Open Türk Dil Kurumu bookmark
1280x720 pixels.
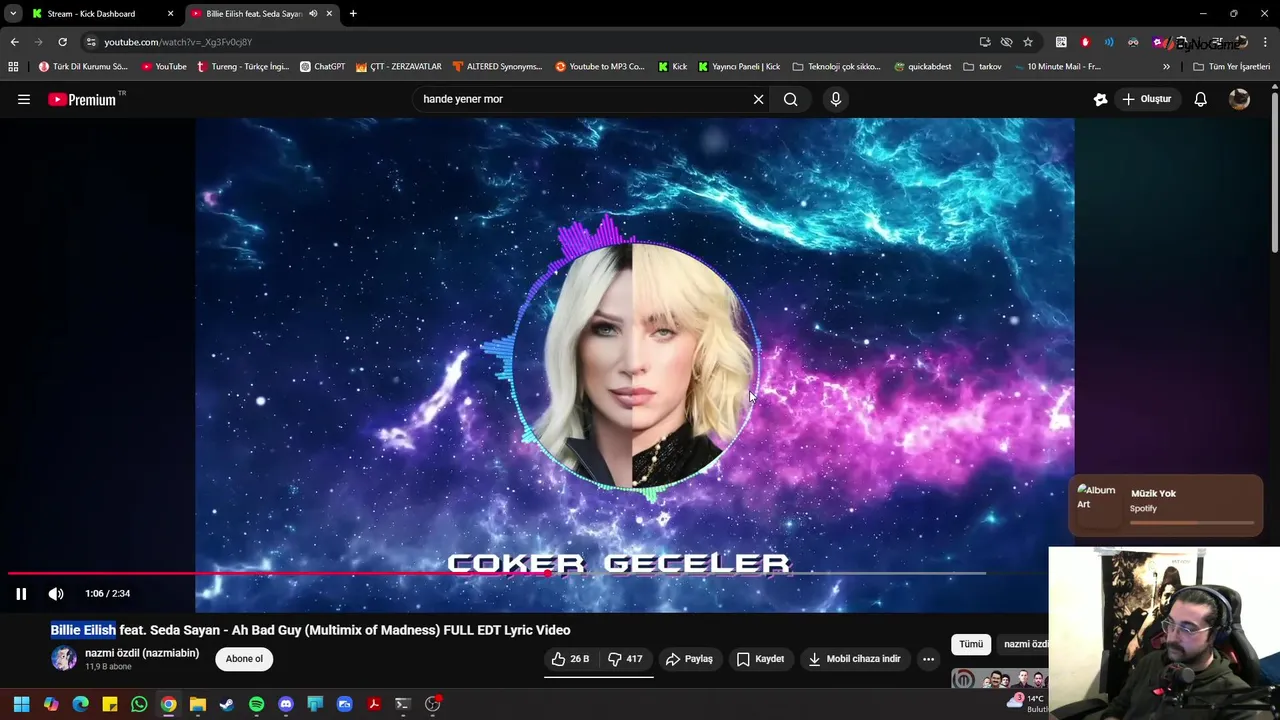point(83,67)
